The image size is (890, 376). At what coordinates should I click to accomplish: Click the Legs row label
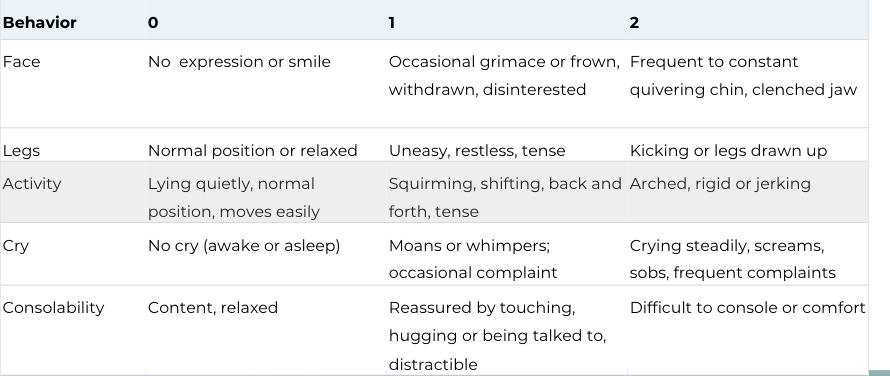tap(22, 151)
